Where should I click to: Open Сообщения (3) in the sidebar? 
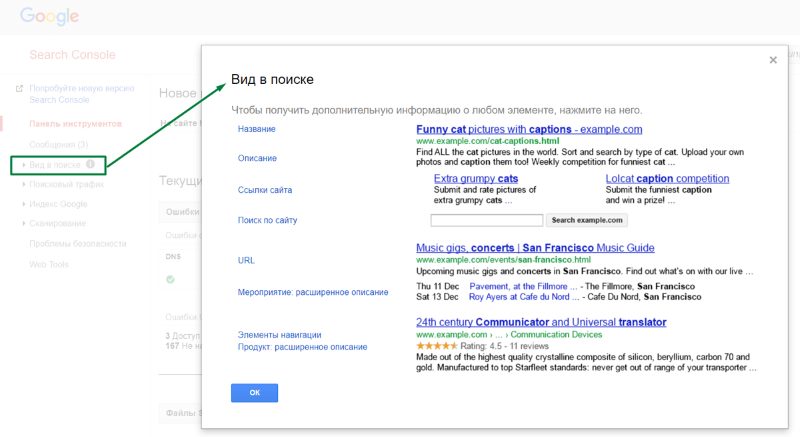click(59, 144)
